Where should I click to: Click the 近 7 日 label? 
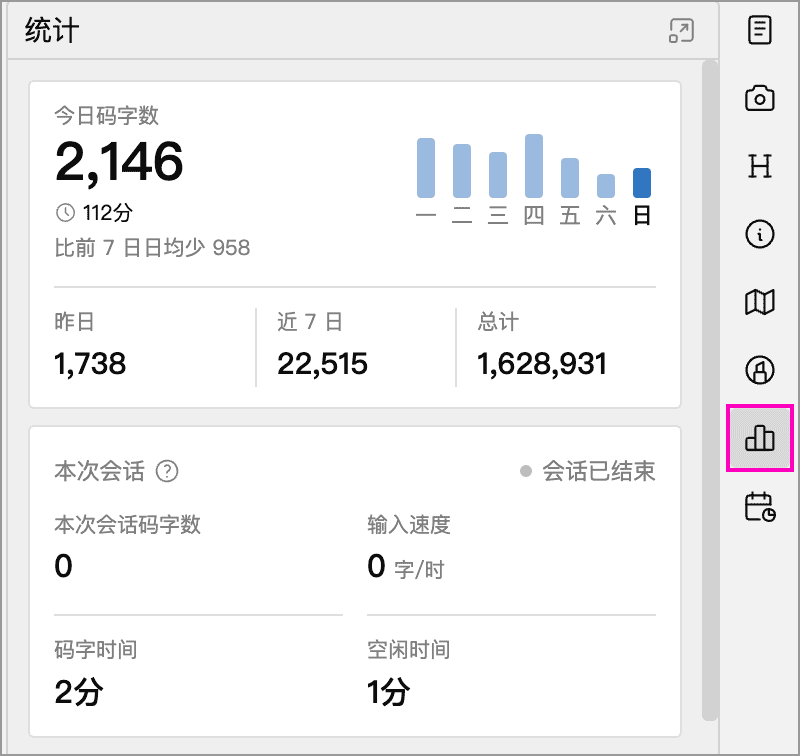310,322
